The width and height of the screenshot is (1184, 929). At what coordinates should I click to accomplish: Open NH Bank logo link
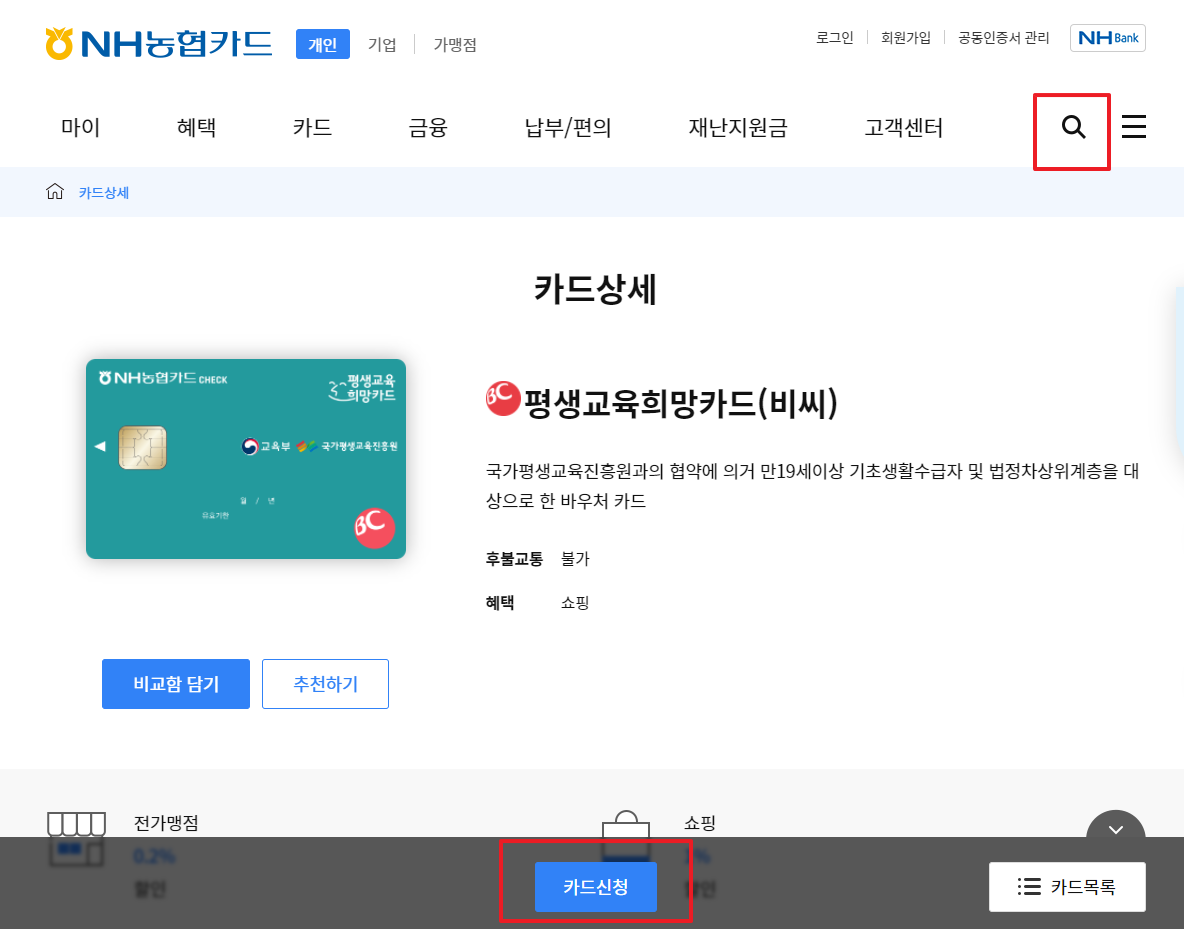tap(1108, 38)
